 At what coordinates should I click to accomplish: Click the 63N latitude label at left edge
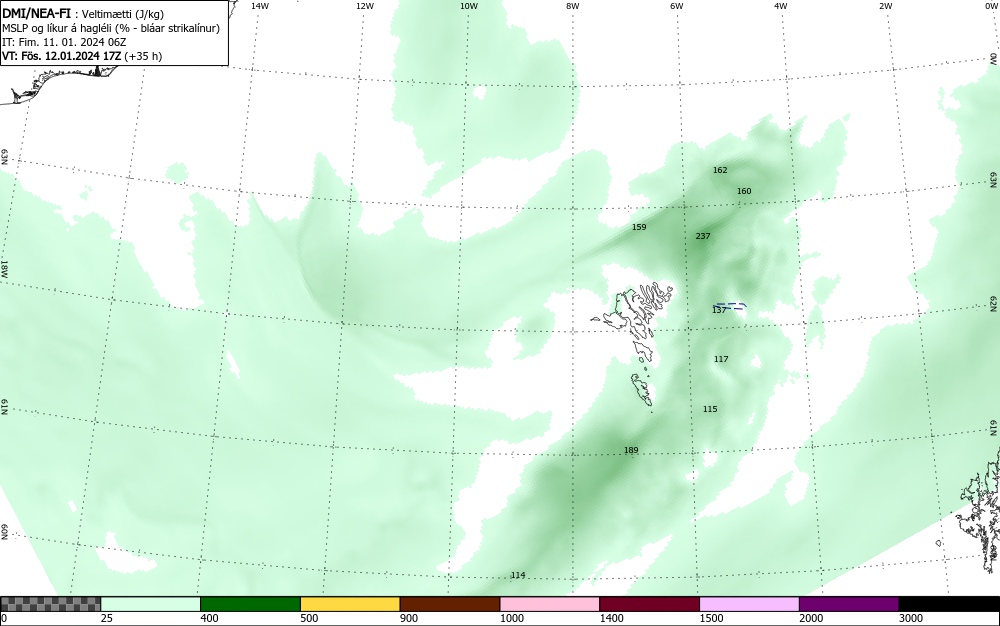pyautogui.click(x=4, y=157)
